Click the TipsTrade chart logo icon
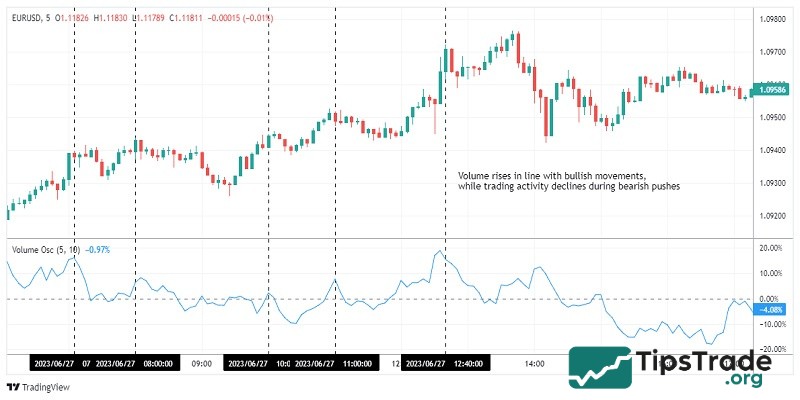 pos(598,368)
